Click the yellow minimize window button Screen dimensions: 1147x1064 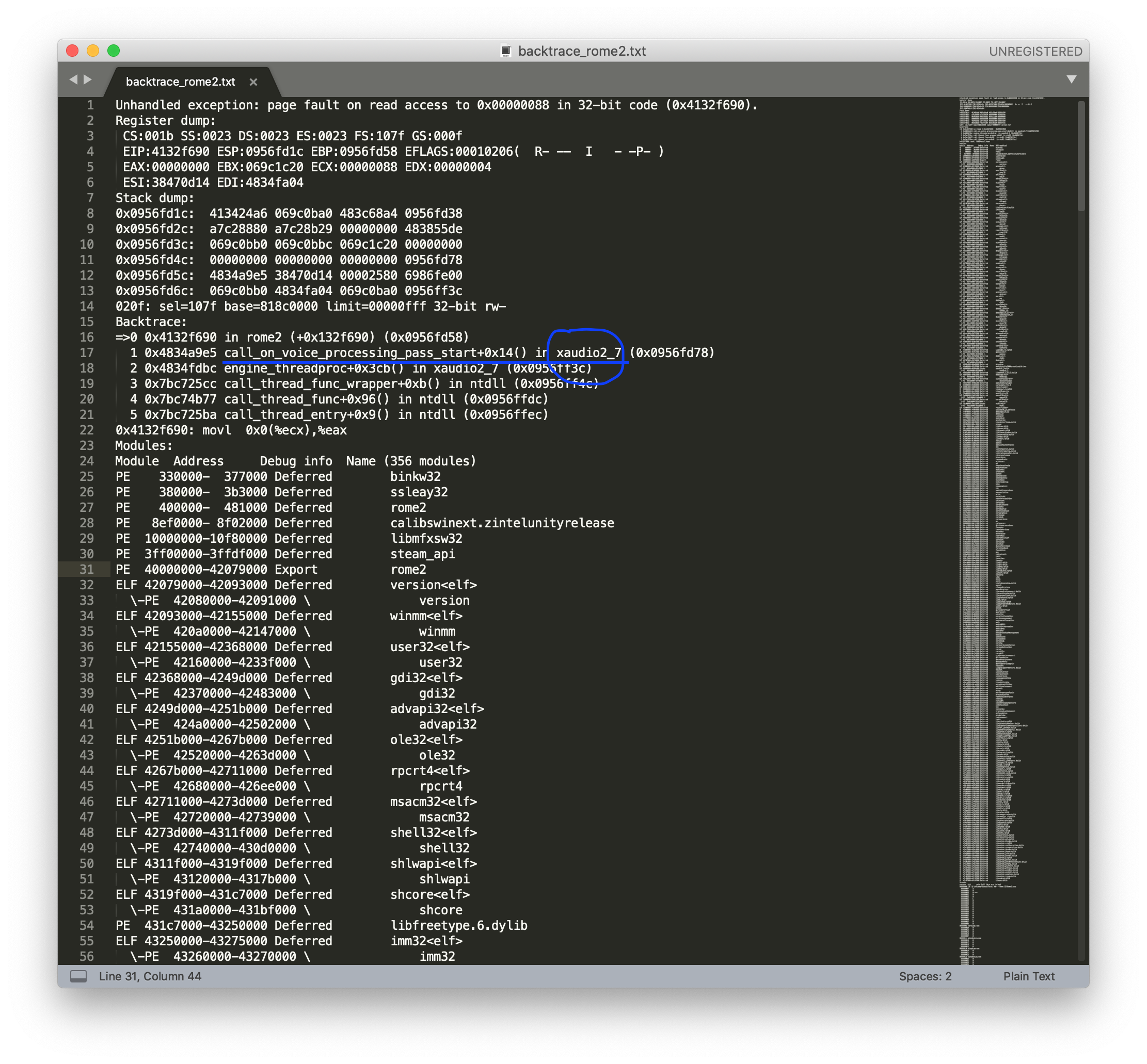click(93, 51)
